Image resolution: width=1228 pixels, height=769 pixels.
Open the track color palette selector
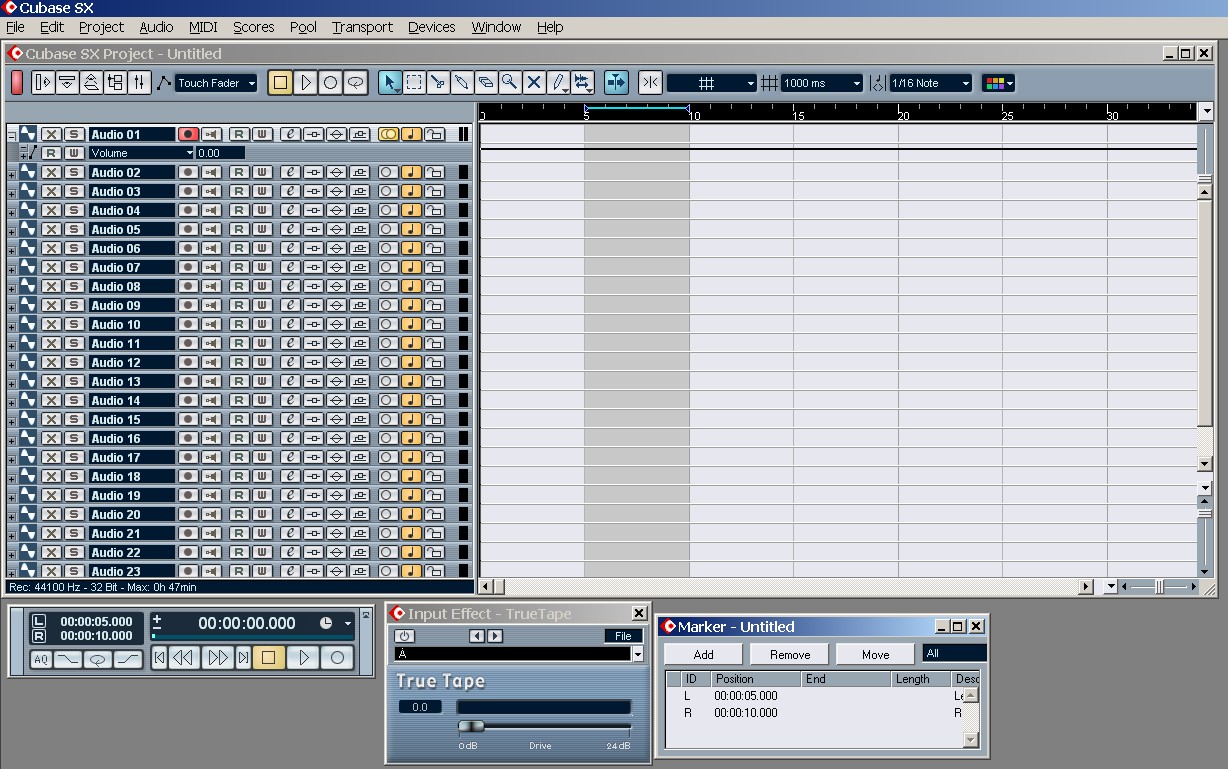pos(998,84)
